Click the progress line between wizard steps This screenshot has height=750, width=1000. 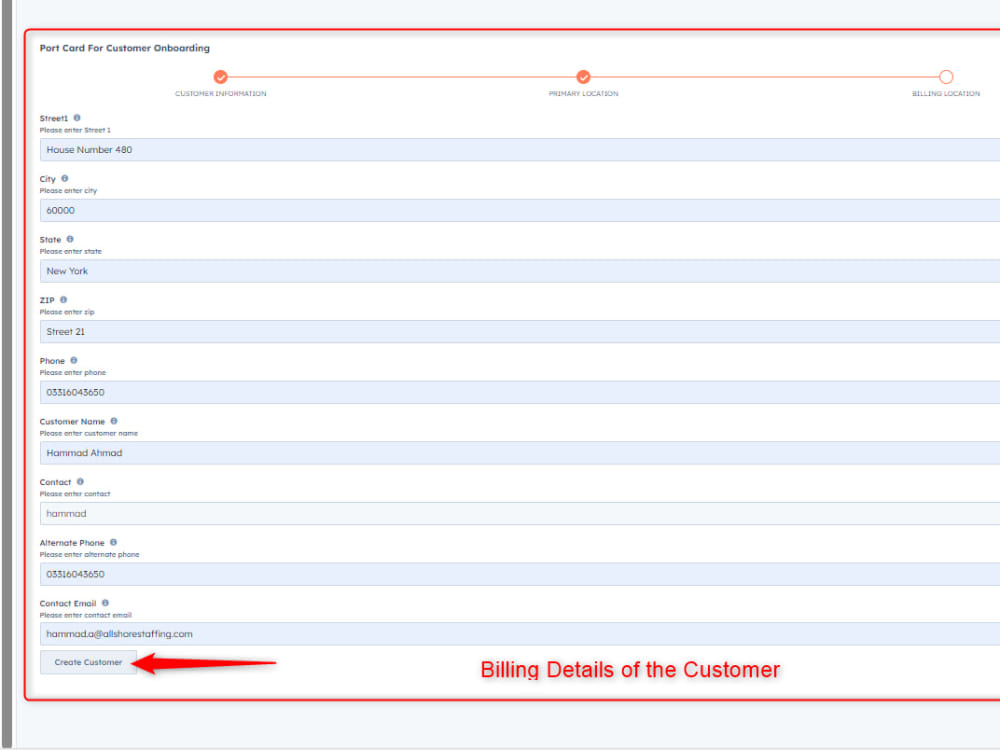pos(400,76)
